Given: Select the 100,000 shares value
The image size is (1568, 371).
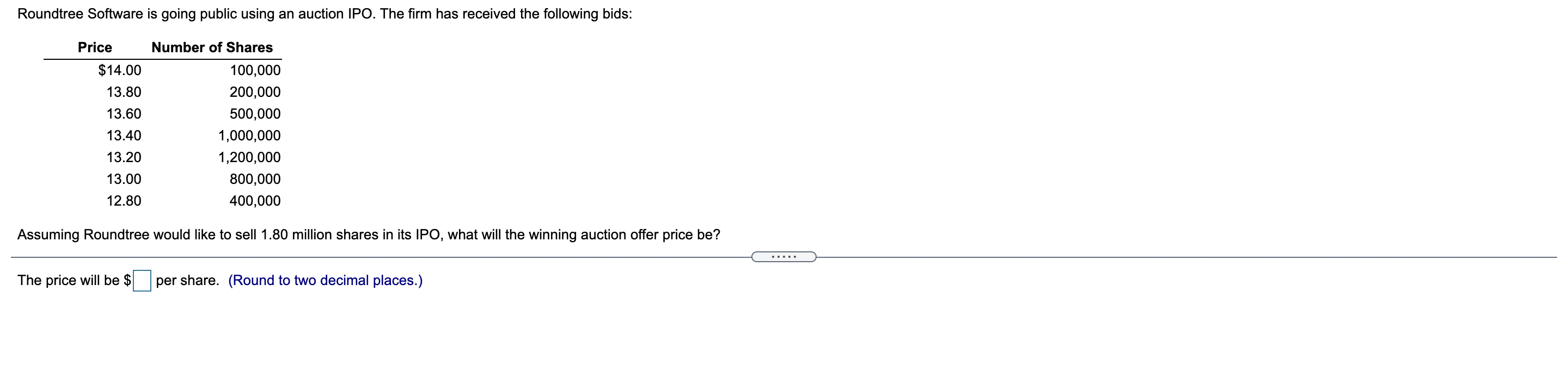Looking at the screenshot, I should pyautogui.click(x=256, y=70).
